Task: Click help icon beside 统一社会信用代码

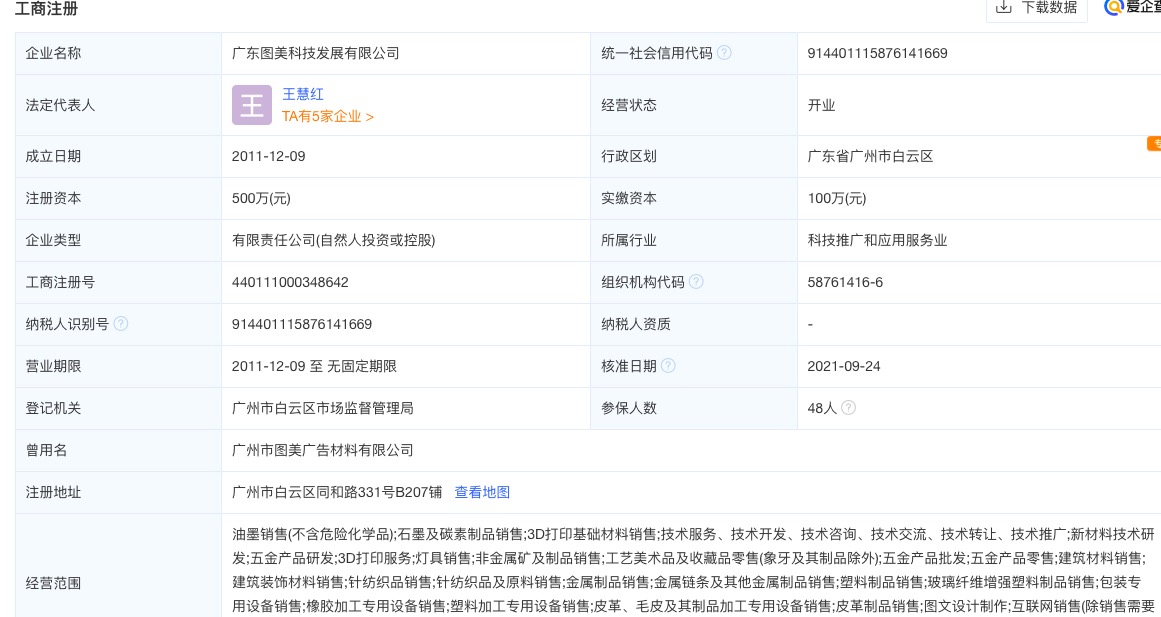Action: pyautogui.click(x=724, y=53)
